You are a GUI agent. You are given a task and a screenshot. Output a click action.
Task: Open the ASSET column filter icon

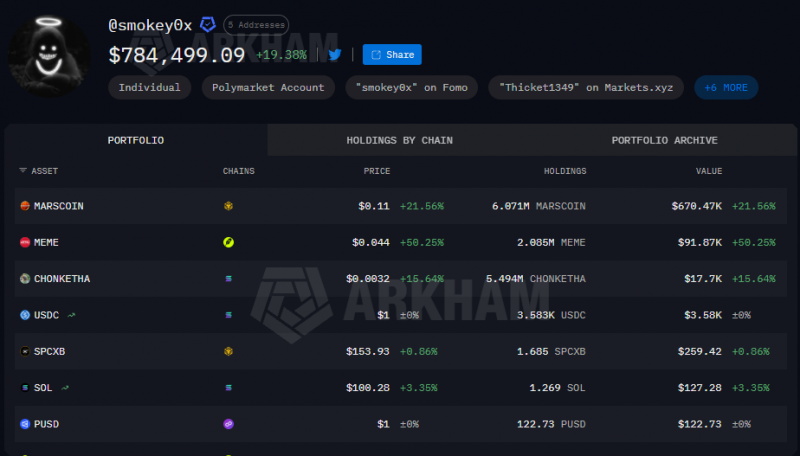coord(23,170)
